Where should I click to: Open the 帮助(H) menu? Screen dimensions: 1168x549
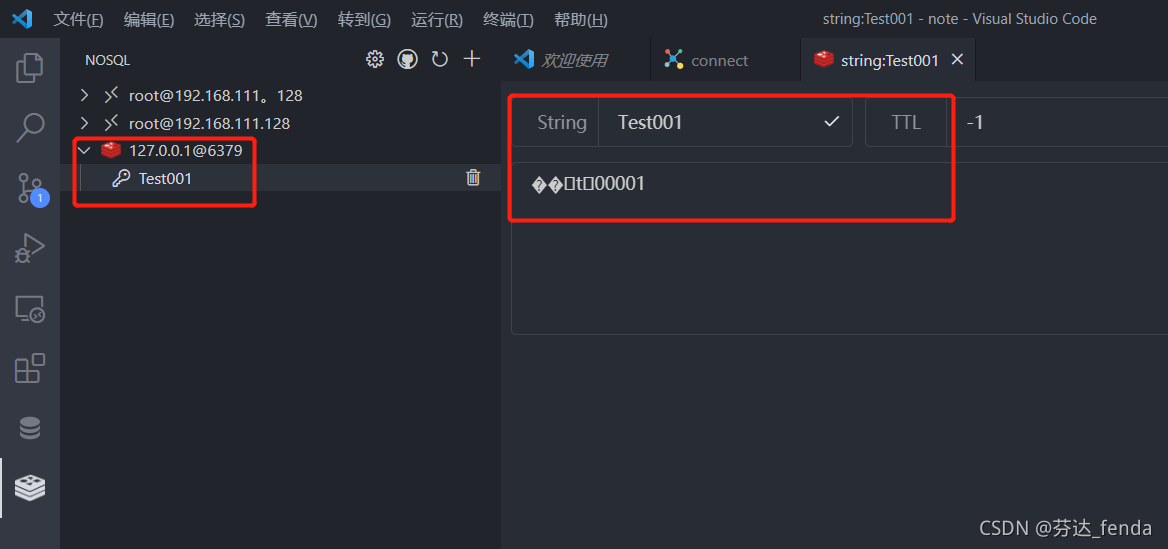(x=581, y=20)
